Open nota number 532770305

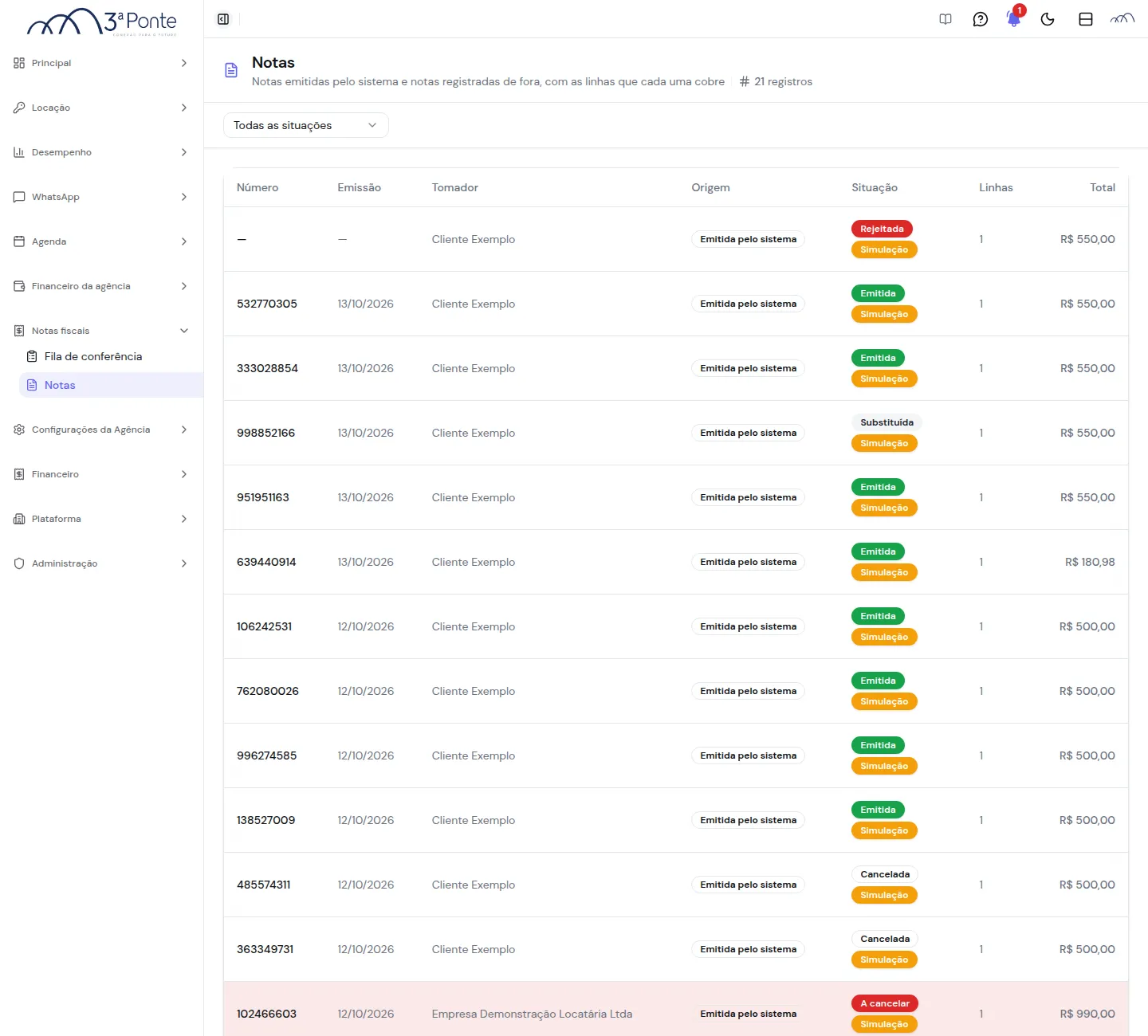click(x=267, y=304)
